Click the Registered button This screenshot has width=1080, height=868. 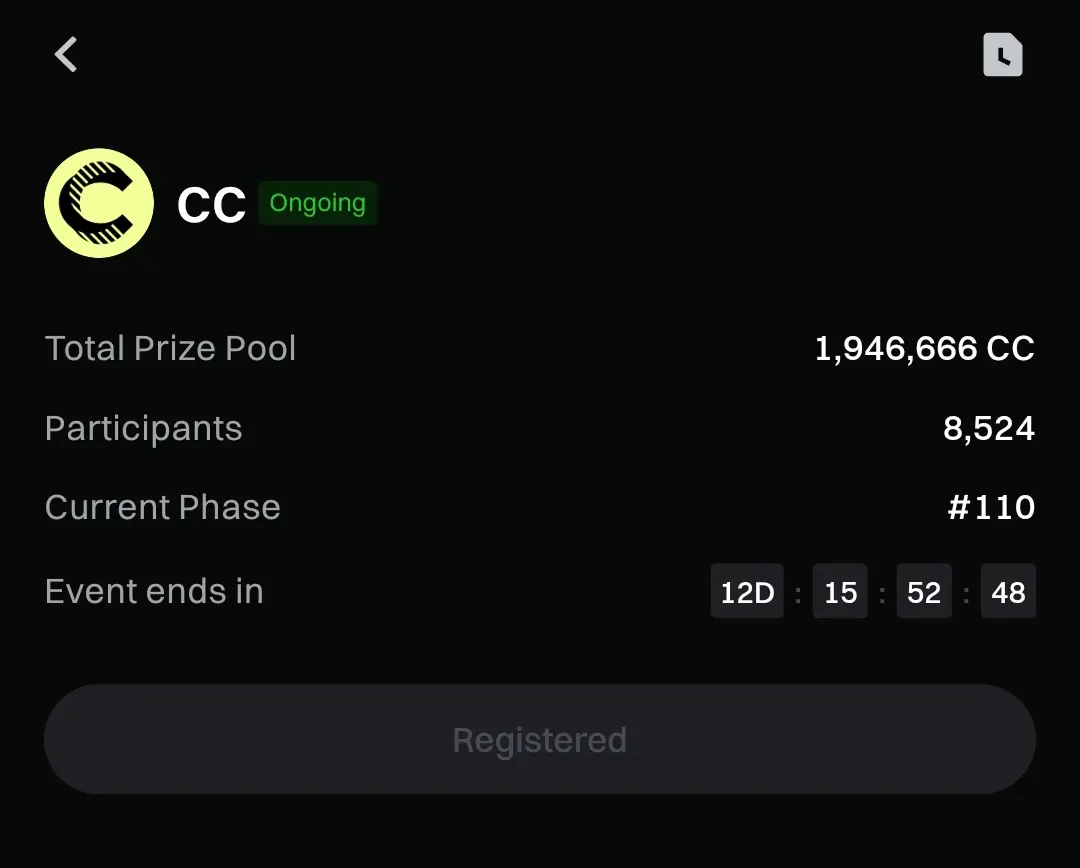[539, 739]
